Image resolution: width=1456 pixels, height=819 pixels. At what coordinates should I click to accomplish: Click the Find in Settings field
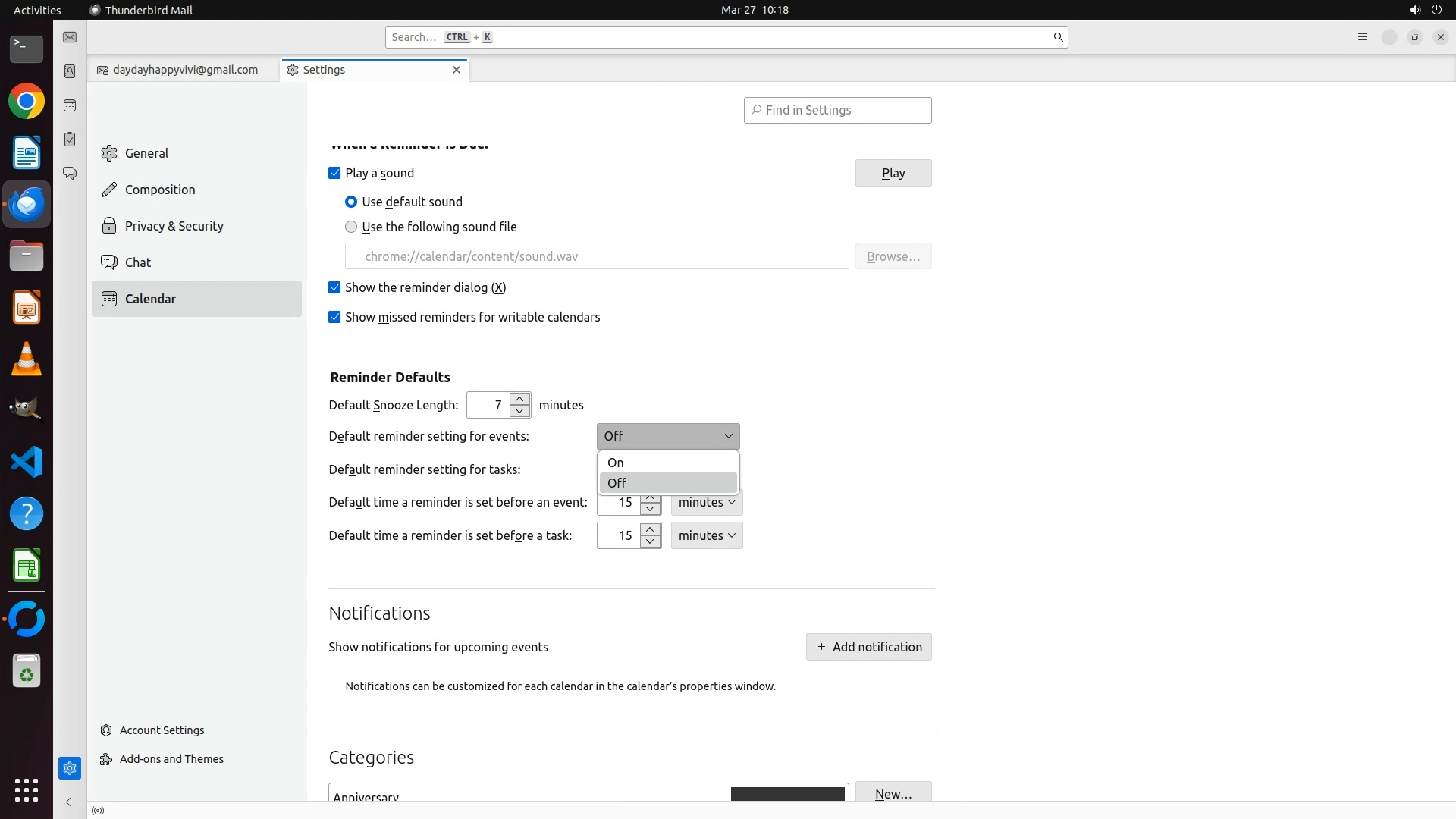837,111
